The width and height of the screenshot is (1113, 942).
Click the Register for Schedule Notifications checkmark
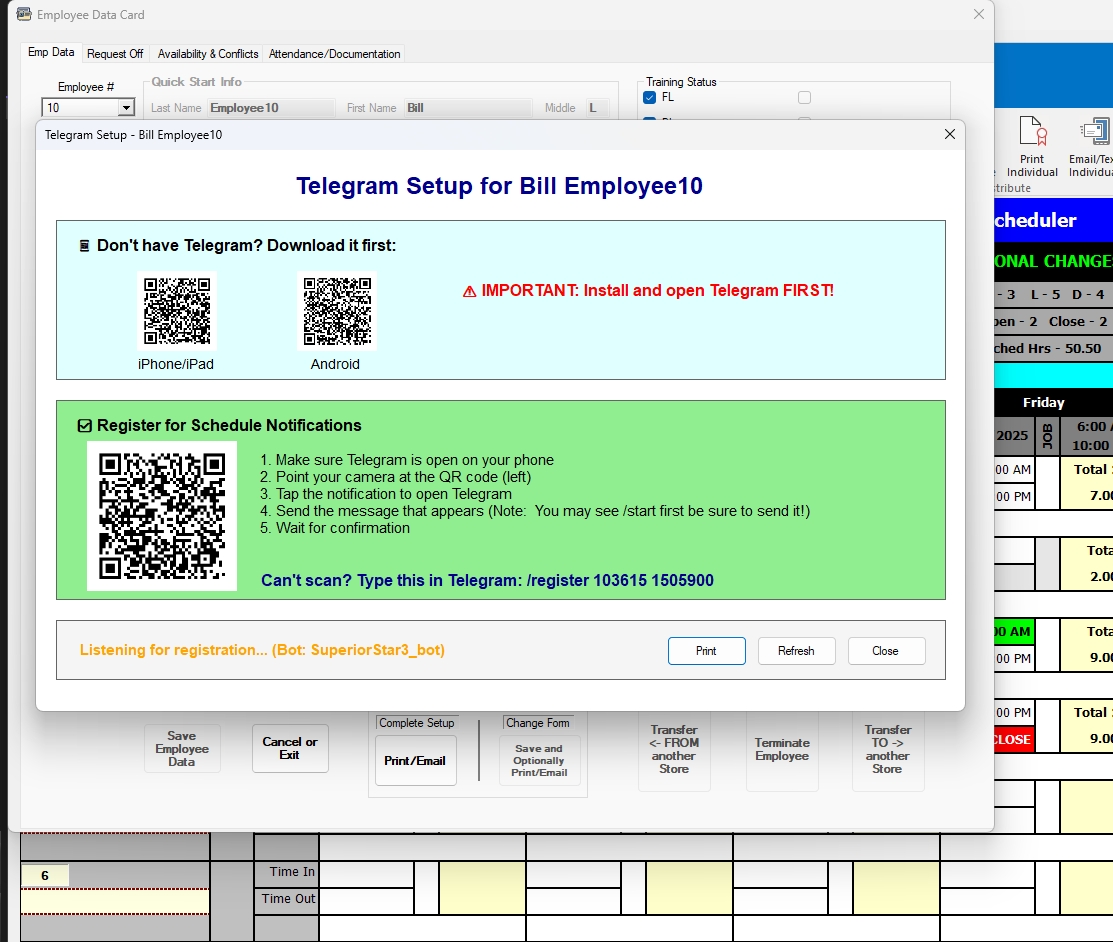coord(84,426)
